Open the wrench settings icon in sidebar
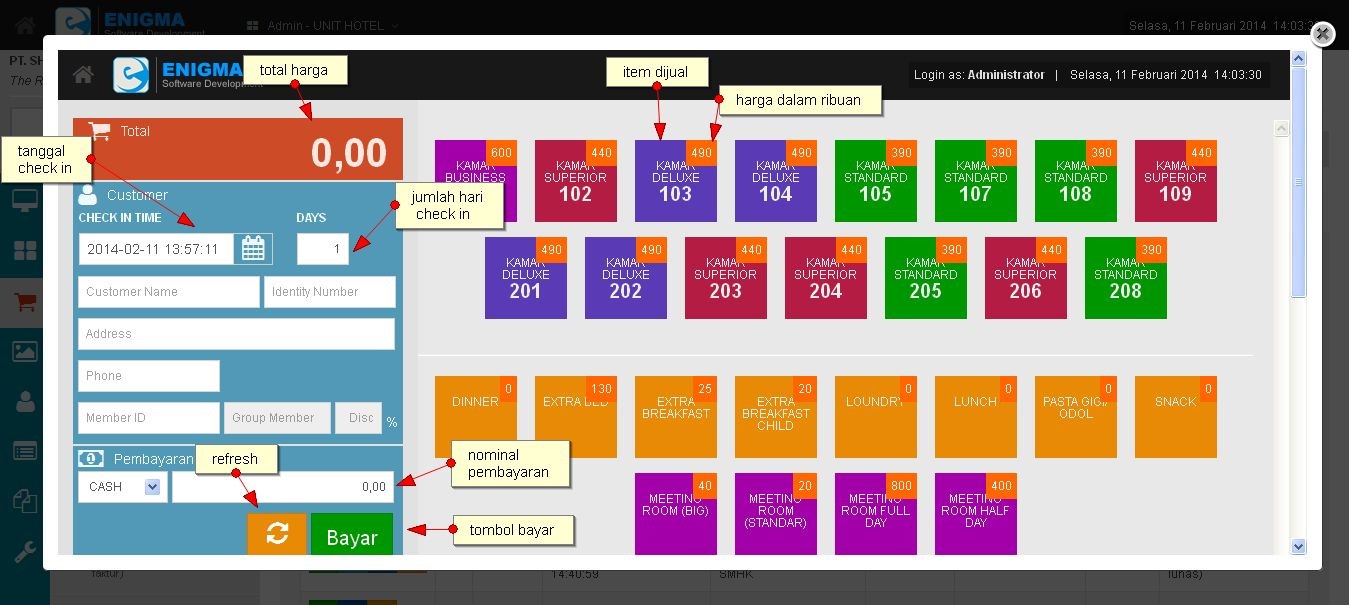Viewport: 1349px width, 605px height. point(25,551)
